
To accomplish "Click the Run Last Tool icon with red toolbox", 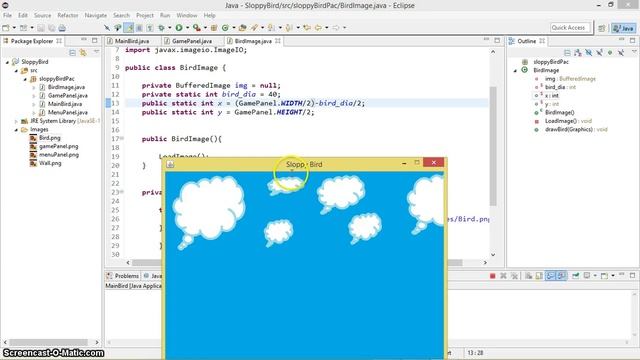I will 197,28.
